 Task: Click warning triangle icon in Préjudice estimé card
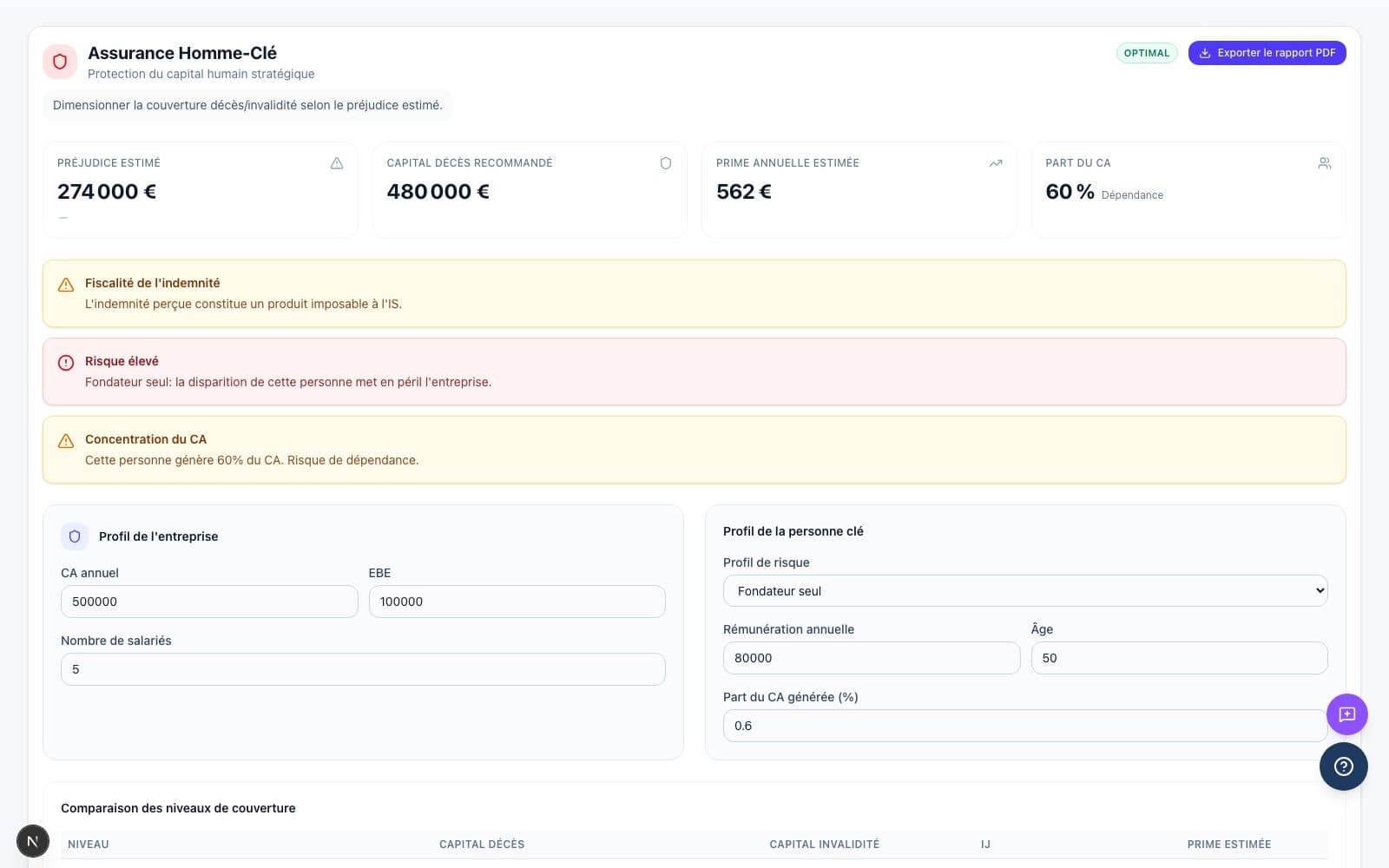click(x=337, y=163)
